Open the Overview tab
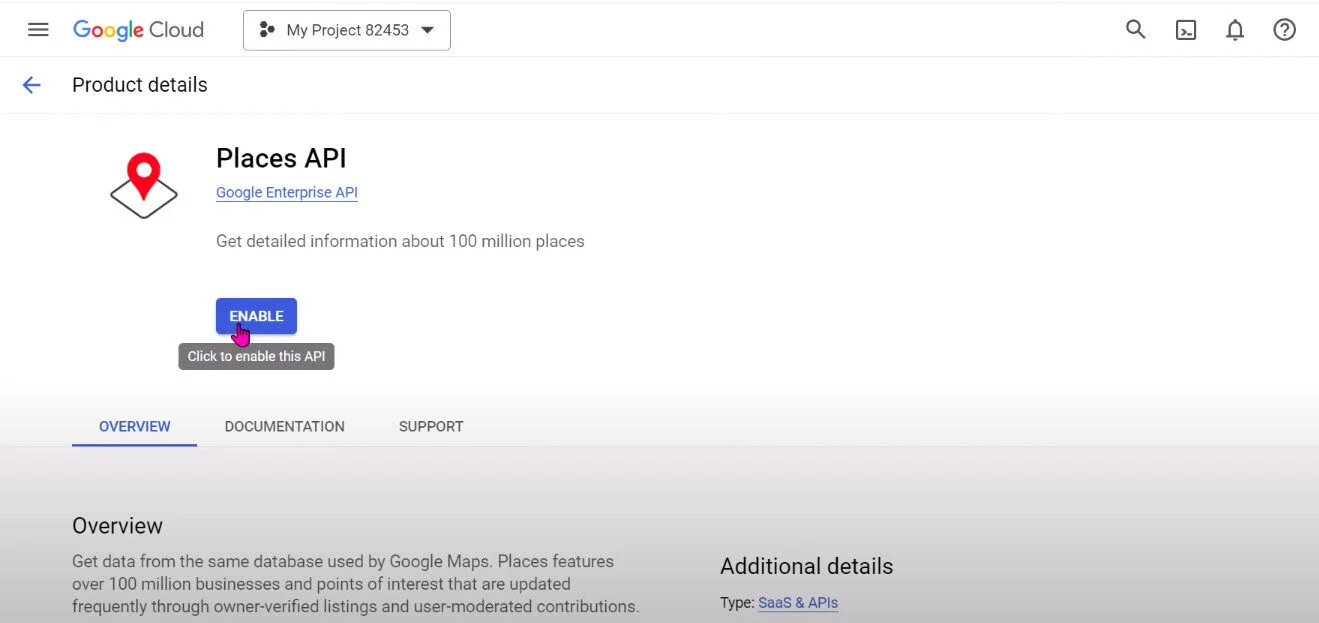The height and width of the screenshot is (623, 1319). coord(134,426)
